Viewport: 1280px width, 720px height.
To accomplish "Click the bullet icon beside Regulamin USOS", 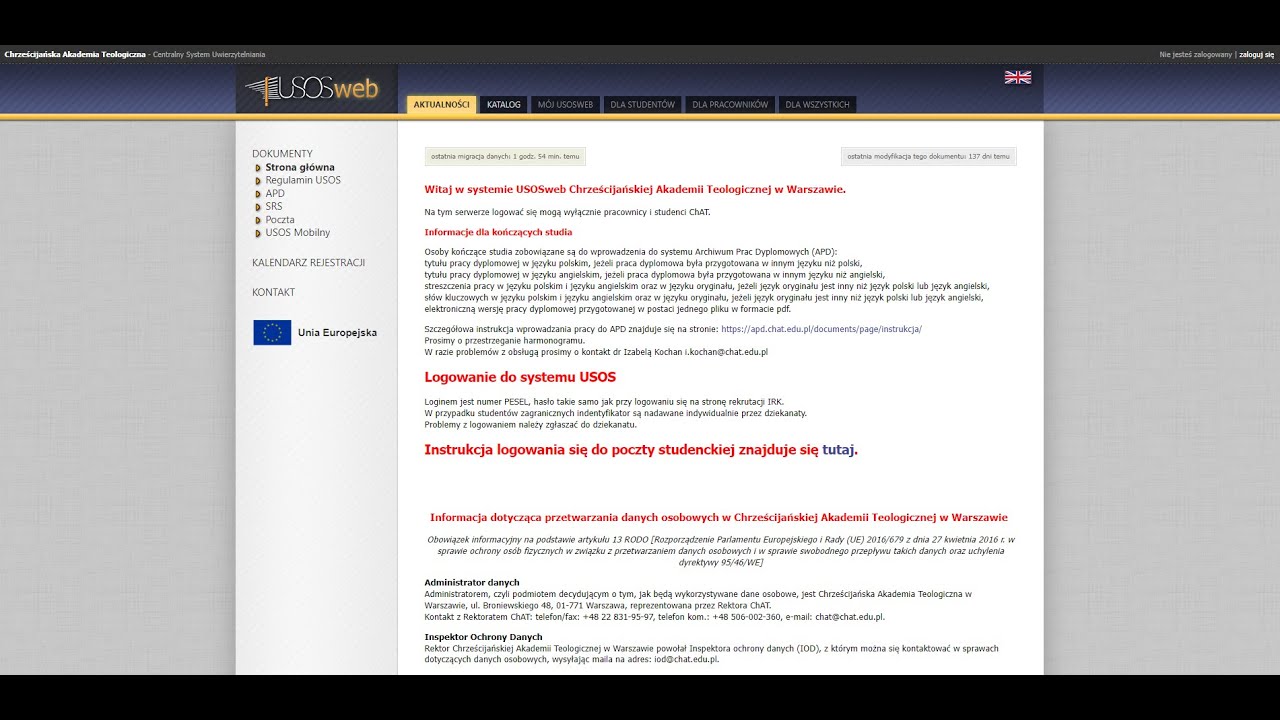I will (x=258, y=181).
